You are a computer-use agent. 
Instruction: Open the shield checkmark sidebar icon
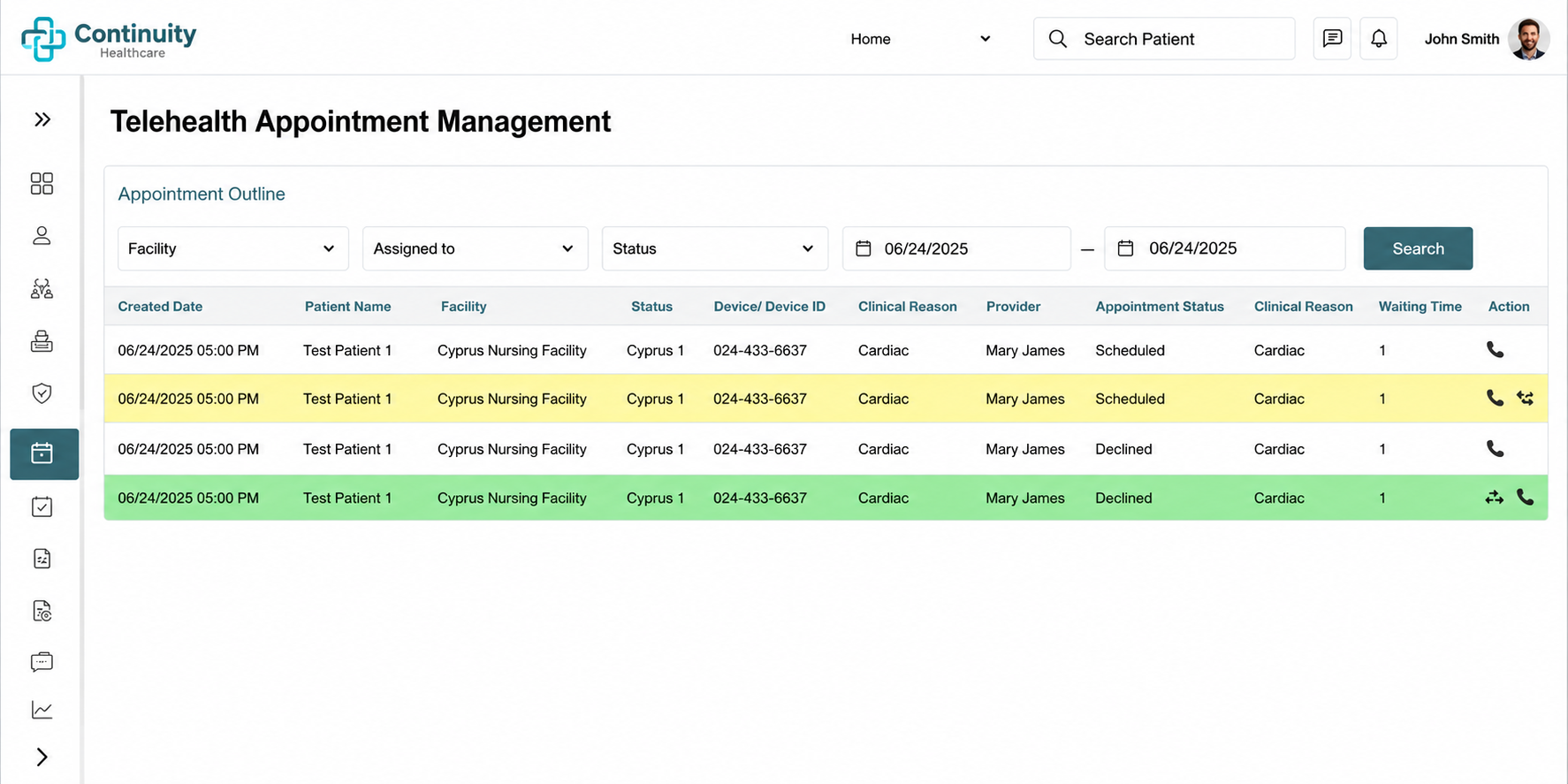(x=42, y=393)
